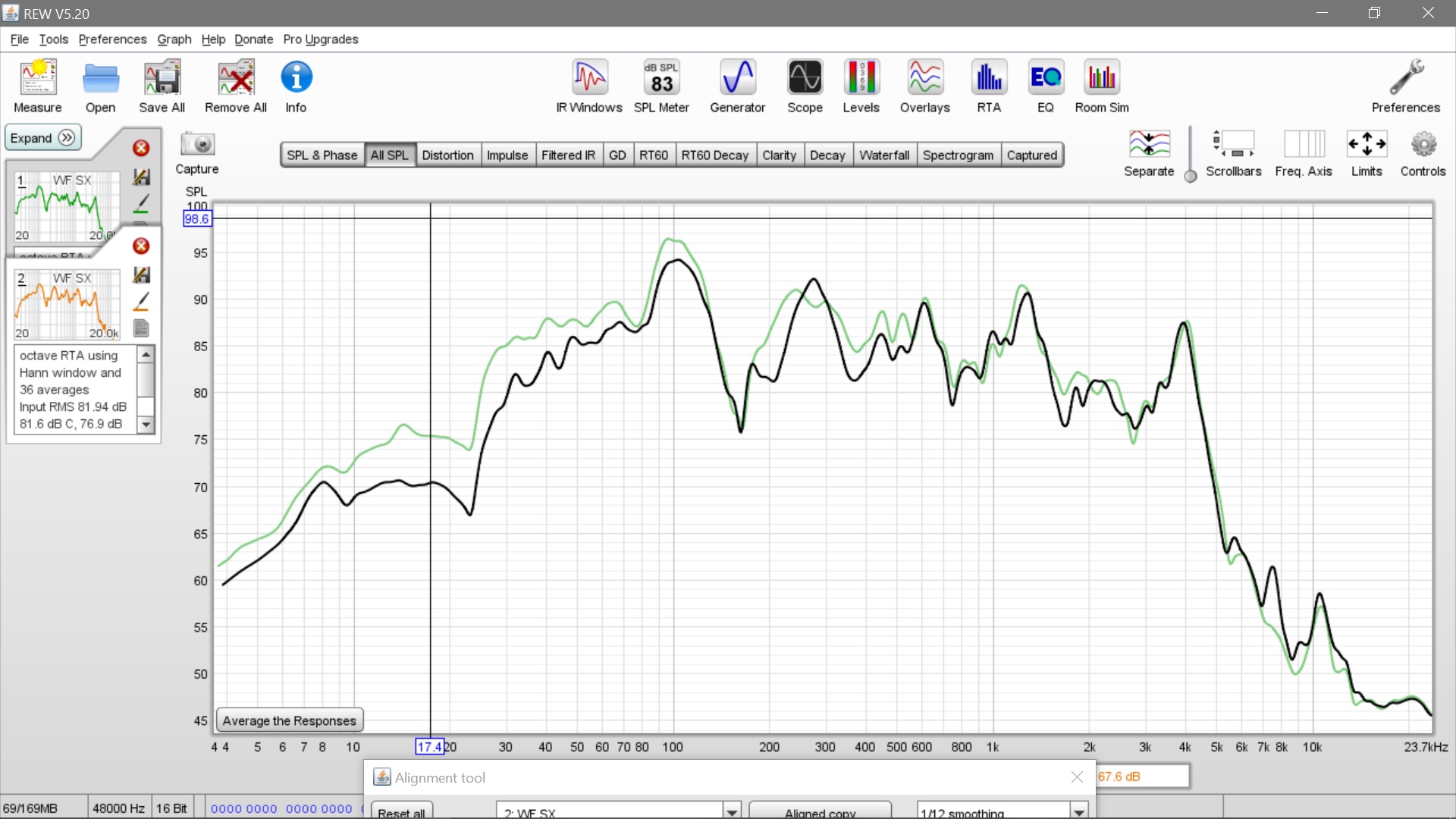
Task: Open the Help menu
Action: (x=213, y=39)
